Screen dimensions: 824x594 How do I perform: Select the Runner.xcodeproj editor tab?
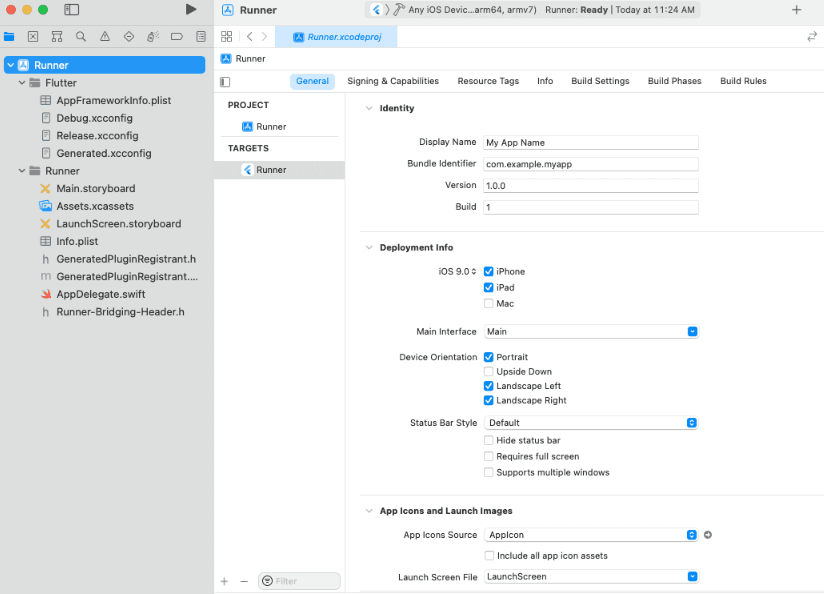click(336, 37)
